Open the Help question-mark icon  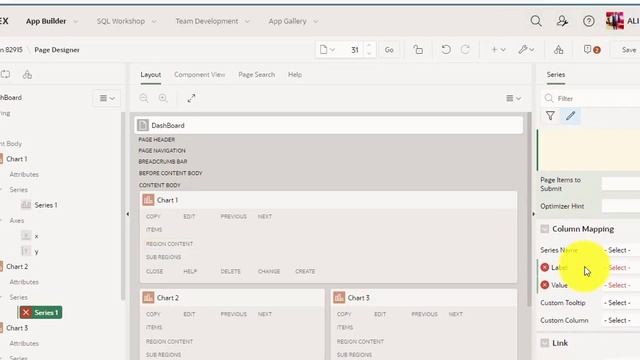tap(589, 21)
